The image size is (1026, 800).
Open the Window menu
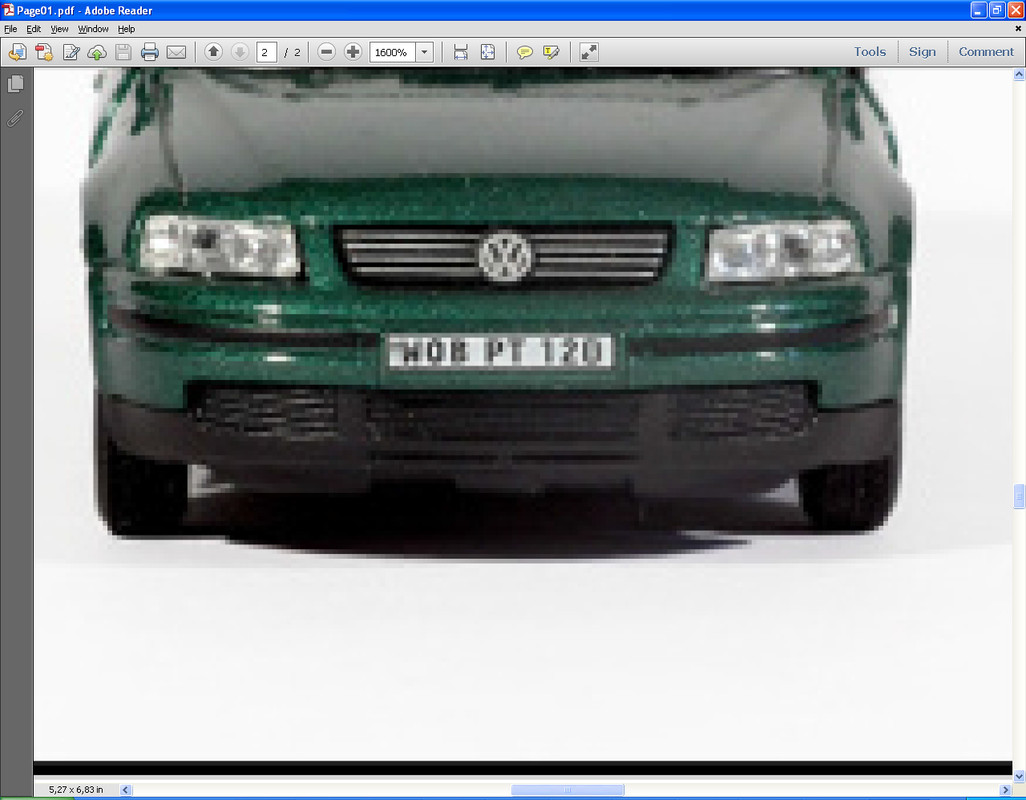tap(93, 29)
